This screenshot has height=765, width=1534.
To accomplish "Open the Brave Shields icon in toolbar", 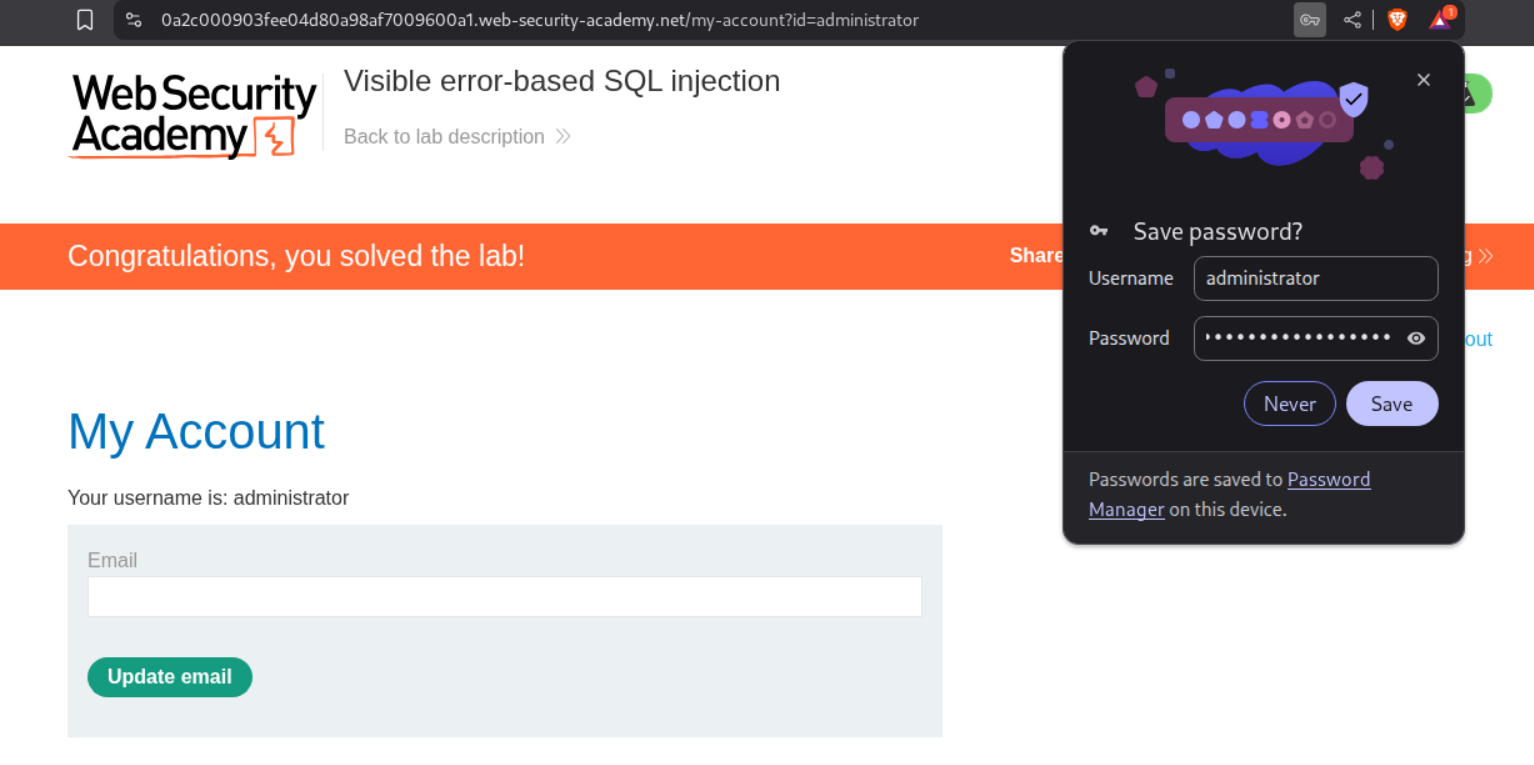I will tap(1397, 19).
